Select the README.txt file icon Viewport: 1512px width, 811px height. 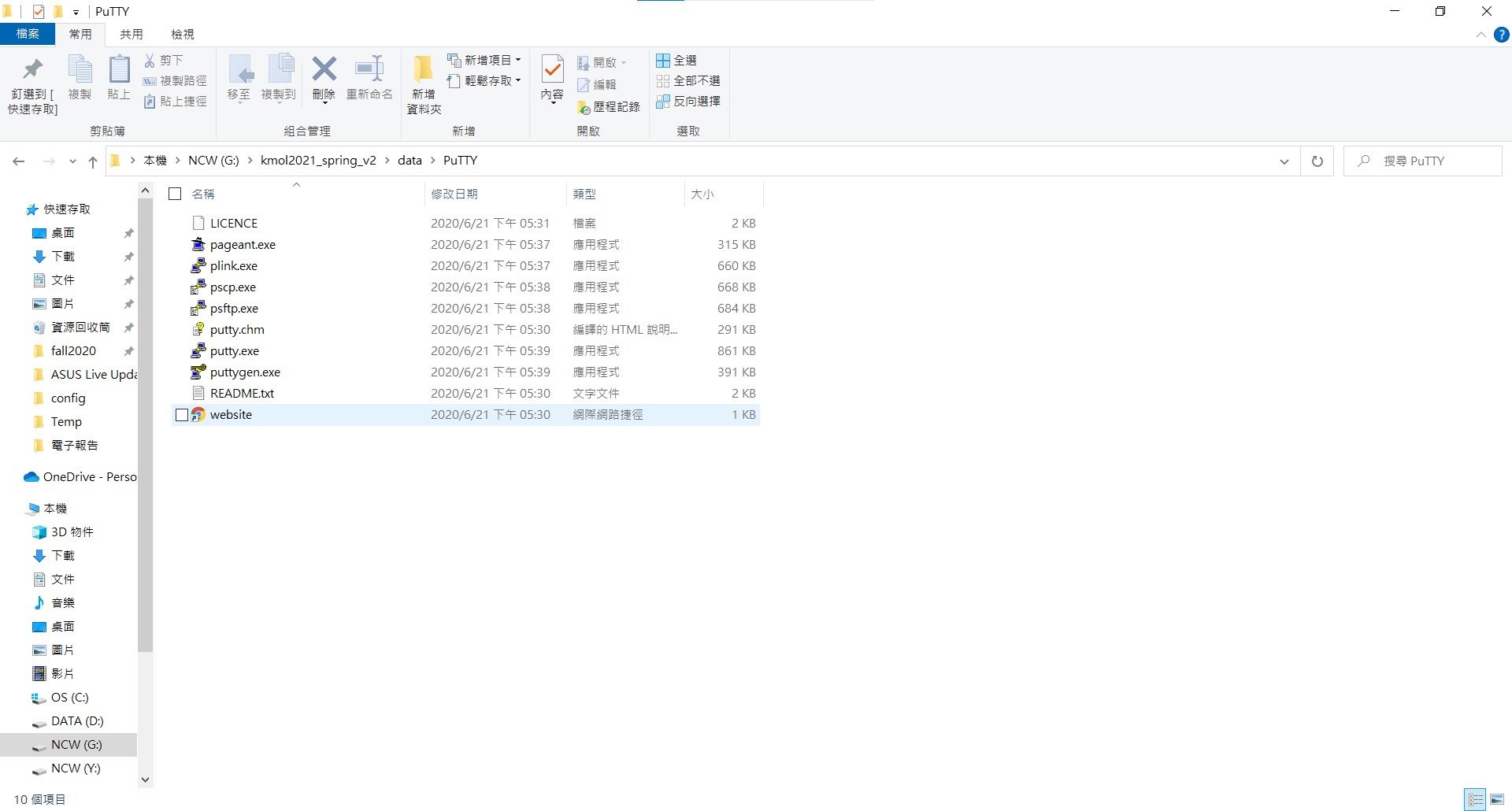198,393
